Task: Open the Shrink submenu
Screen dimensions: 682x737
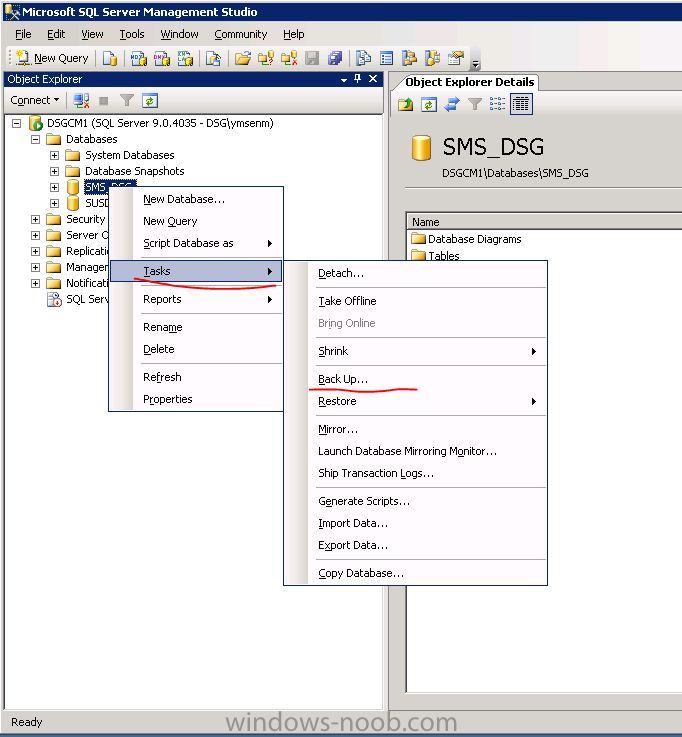Action: [x=415, y=351]
